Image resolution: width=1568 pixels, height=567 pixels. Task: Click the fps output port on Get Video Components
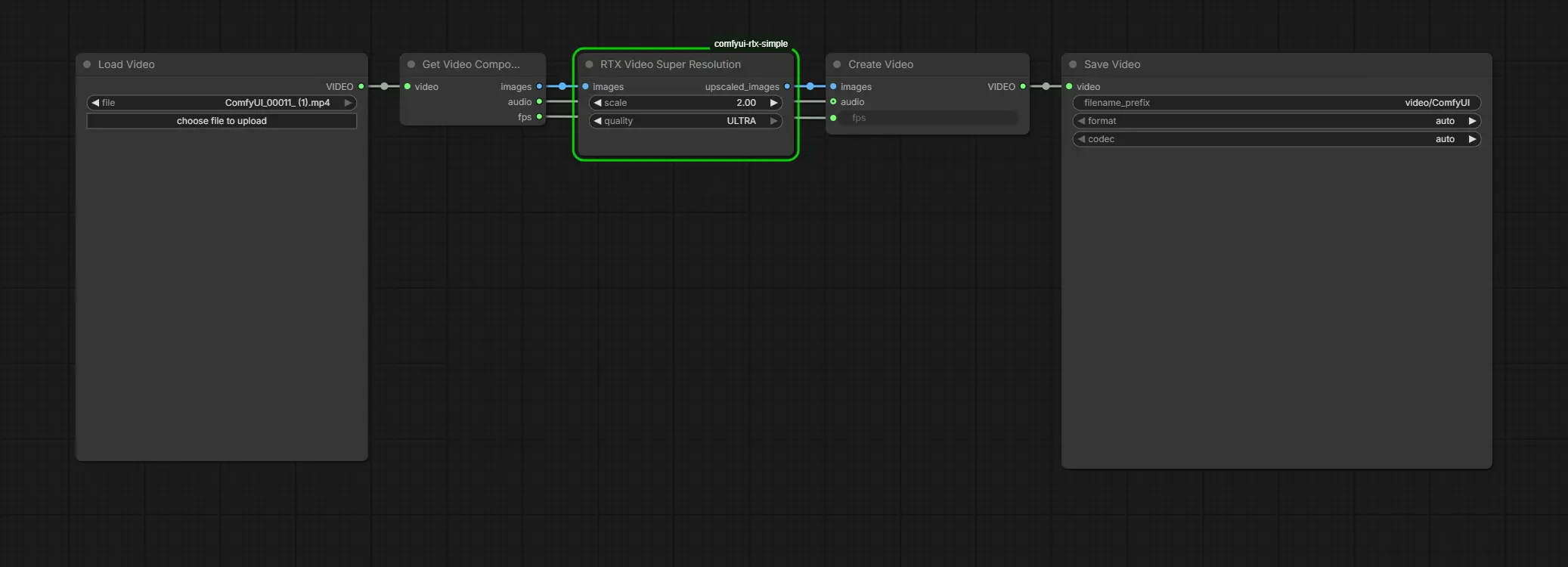point(539,117)
